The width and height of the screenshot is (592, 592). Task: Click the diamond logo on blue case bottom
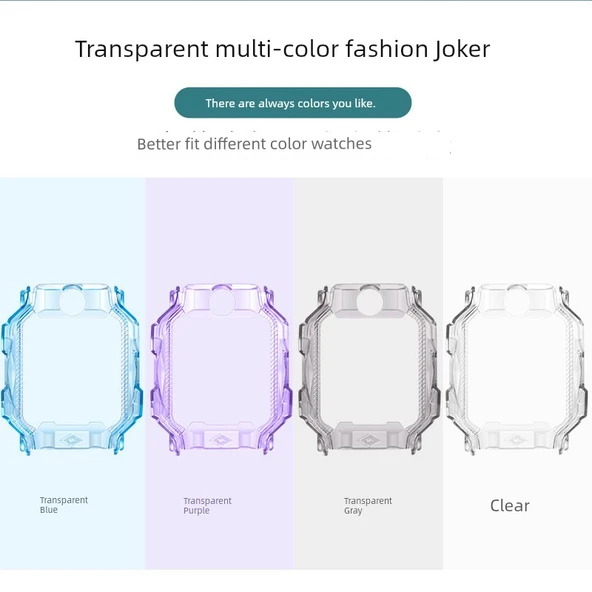click(x=72, y=440)
